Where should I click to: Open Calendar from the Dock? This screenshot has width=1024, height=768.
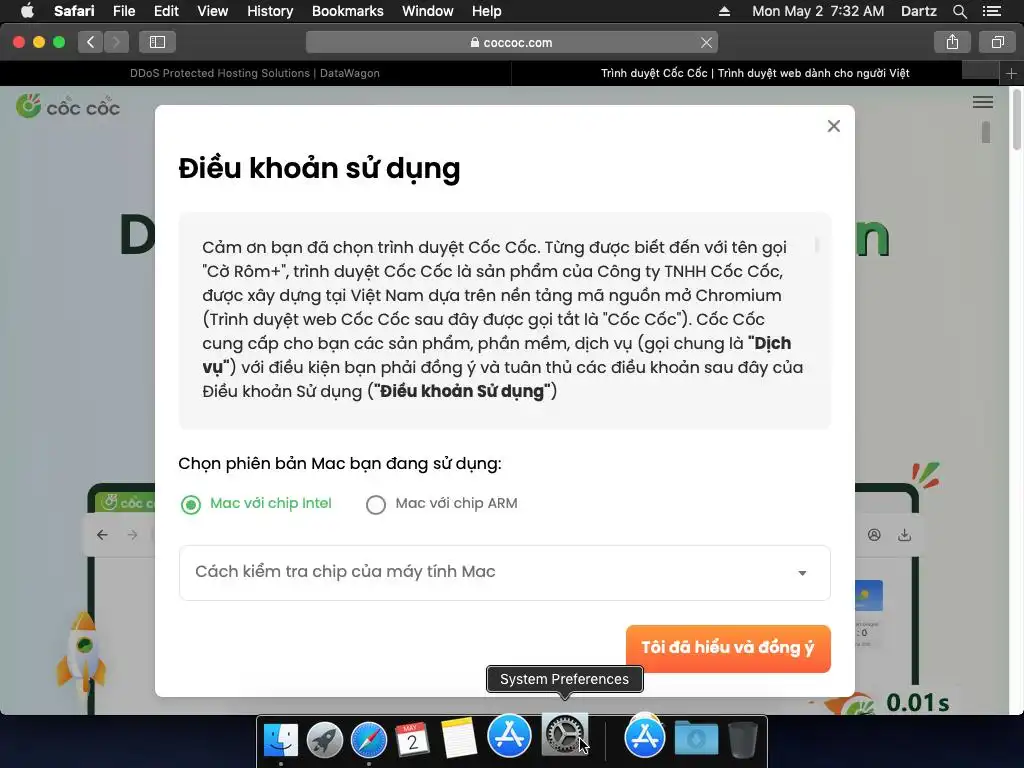[412, 739]
